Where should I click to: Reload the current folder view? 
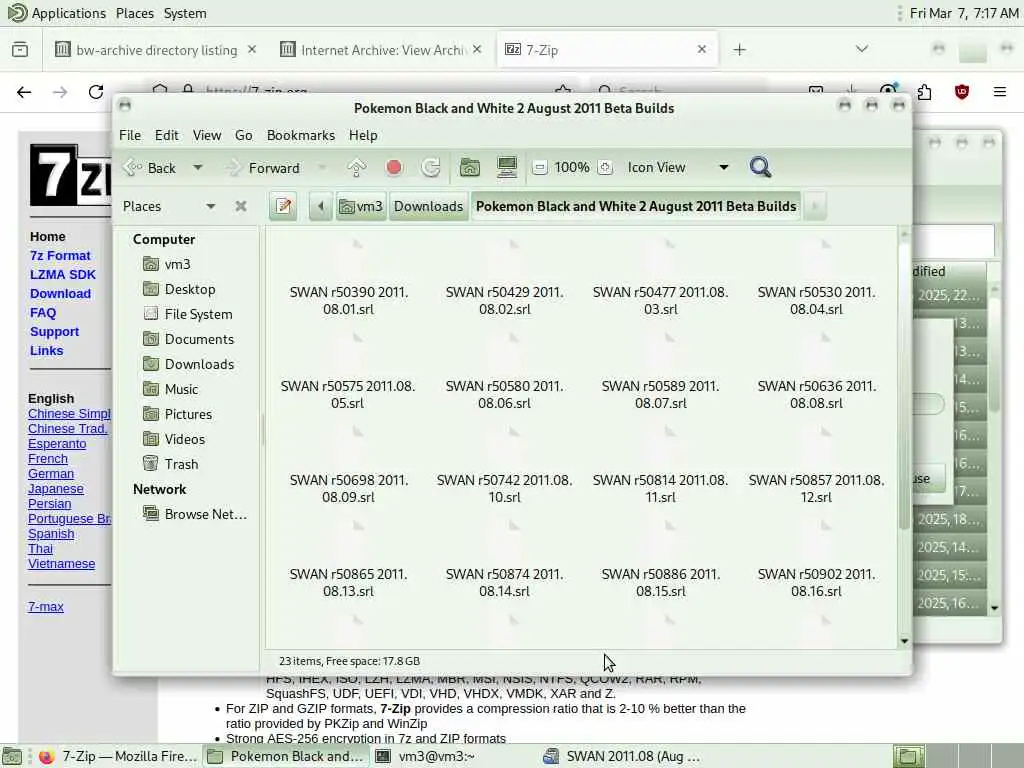431,168
